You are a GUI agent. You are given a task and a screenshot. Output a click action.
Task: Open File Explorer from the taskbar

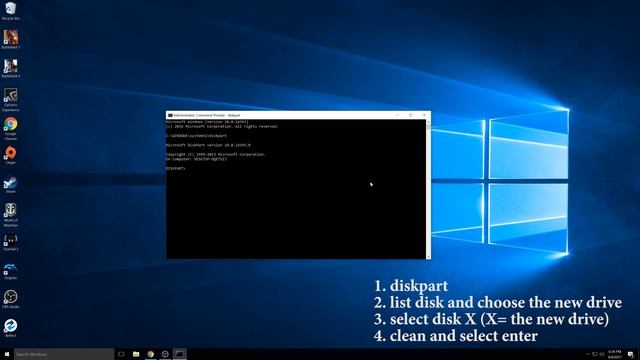point(136,354)
